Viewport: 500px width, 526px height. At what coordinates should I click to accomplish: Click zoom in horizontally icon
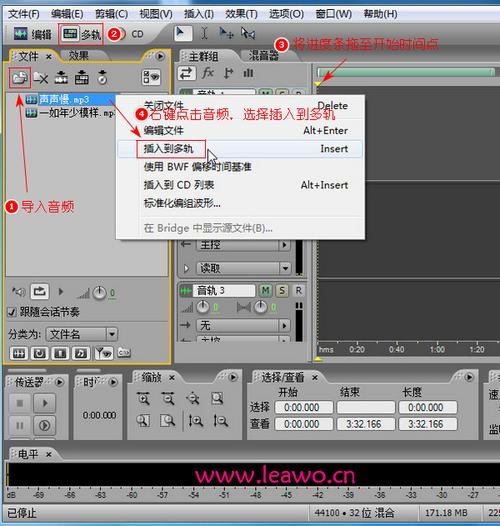coord(143,399)
